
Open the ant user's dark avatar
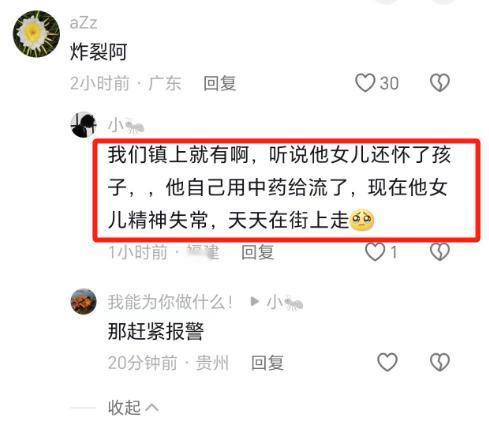83,124
